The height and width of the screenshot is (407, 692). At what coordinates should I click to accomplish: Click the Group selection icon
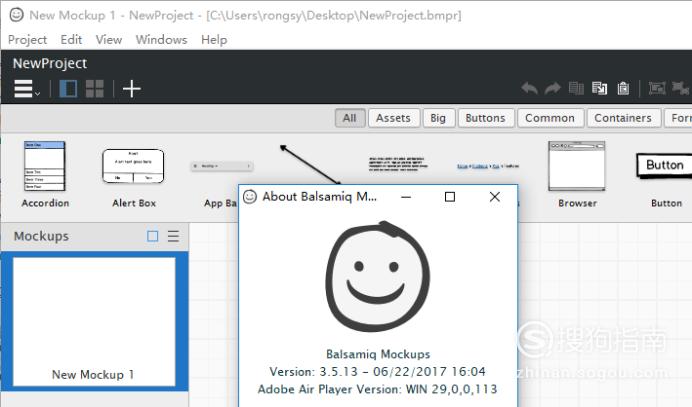pos(657,88)
